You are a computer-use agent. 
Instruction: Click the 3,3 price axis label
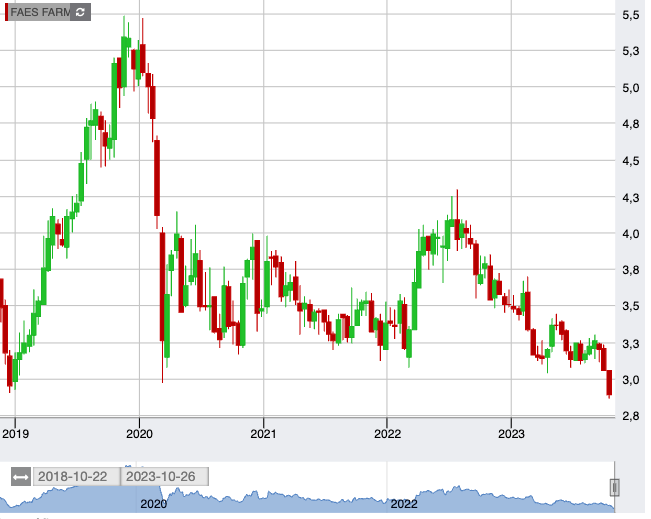pos(631,344)
